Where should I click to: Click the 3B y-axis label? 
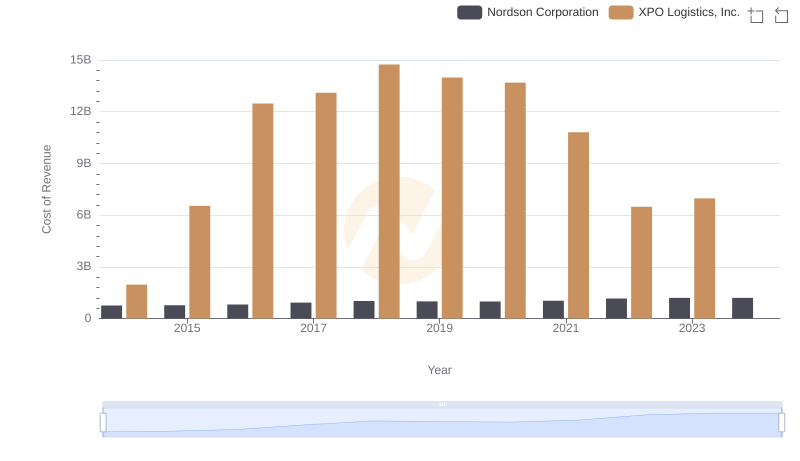click(84, 267)
